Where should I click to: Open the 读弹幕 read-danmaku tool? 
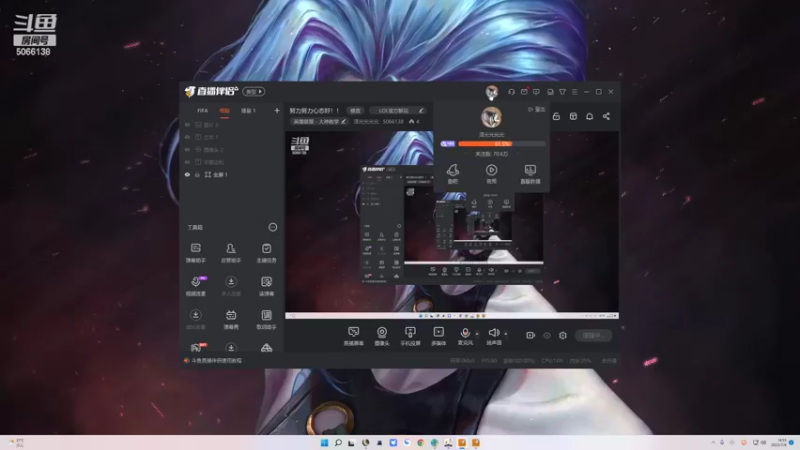266,286
